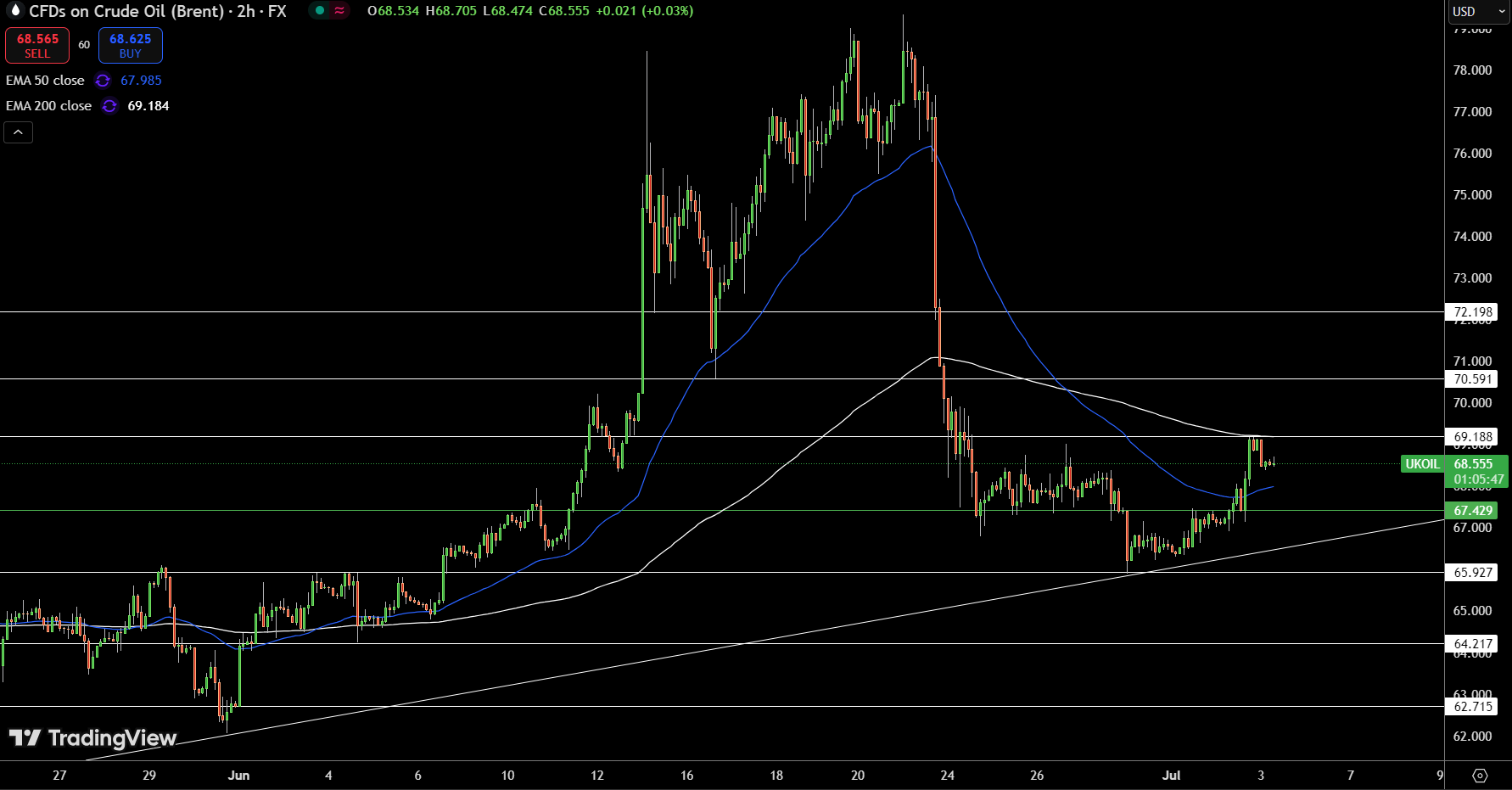Click the 16 date label on time axis

tap(687, 776)
